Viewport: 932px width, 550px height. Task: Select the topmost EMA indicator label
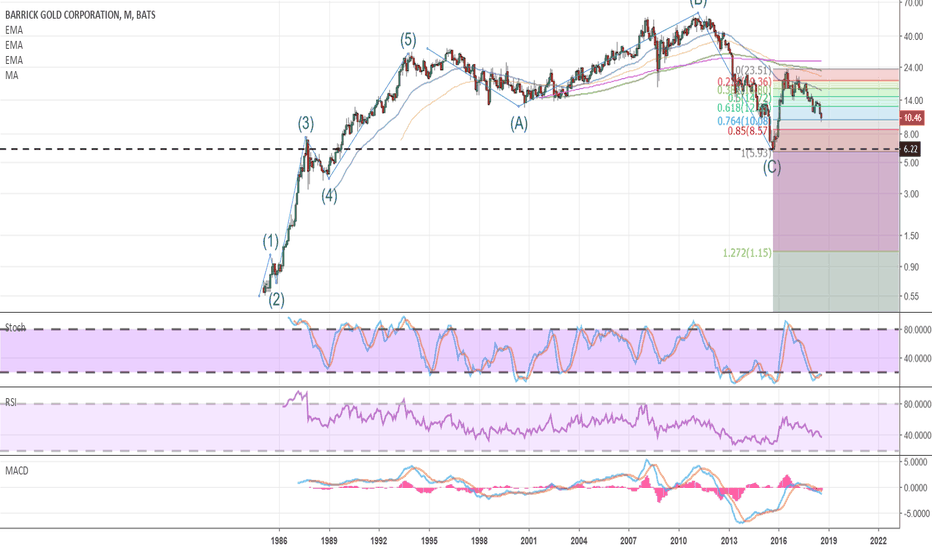[x=14, y=30]
